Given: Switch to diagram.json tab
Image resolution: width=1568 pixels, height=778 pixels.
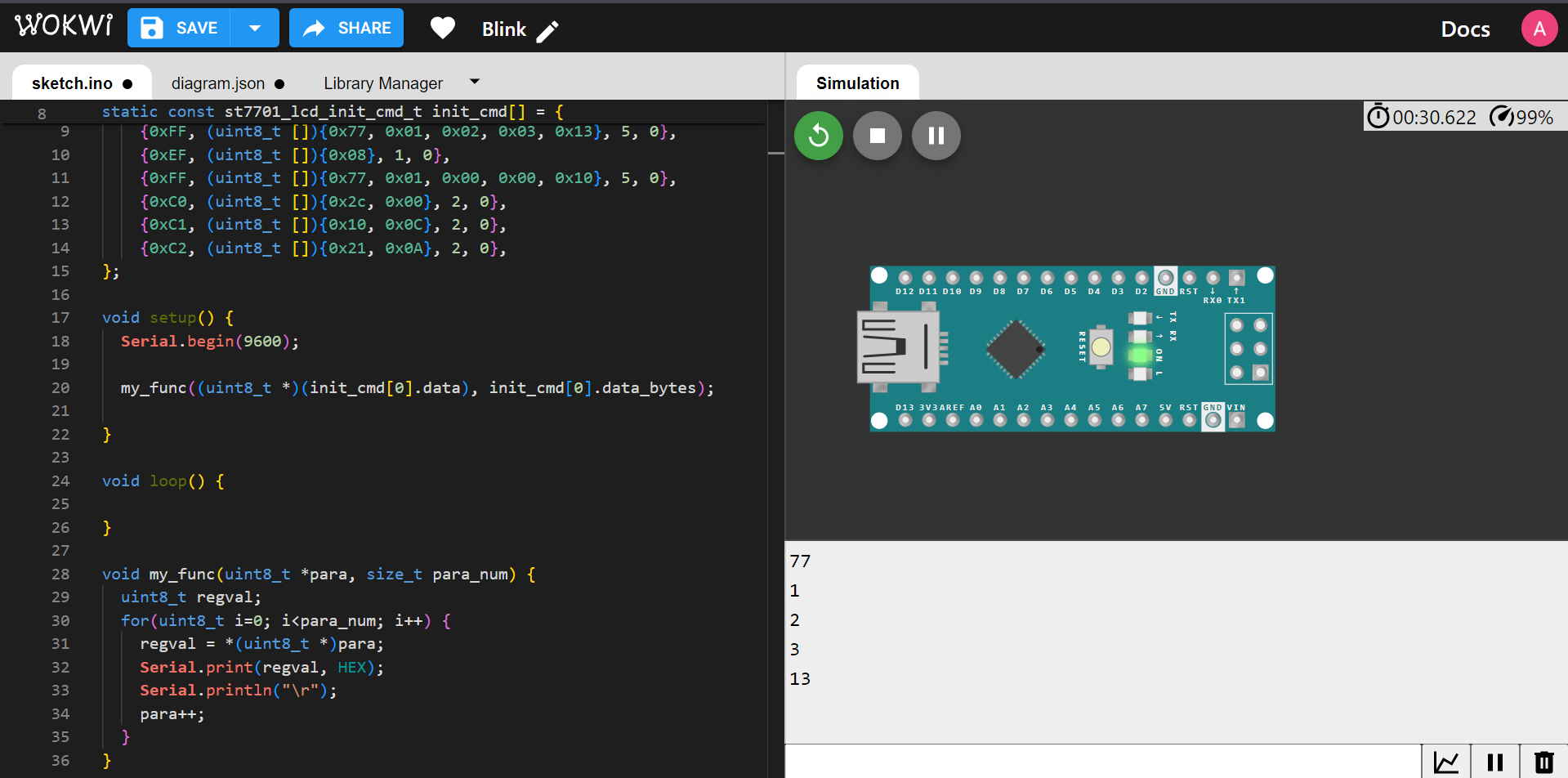Looking at the screenshot, I should point(218,83).
